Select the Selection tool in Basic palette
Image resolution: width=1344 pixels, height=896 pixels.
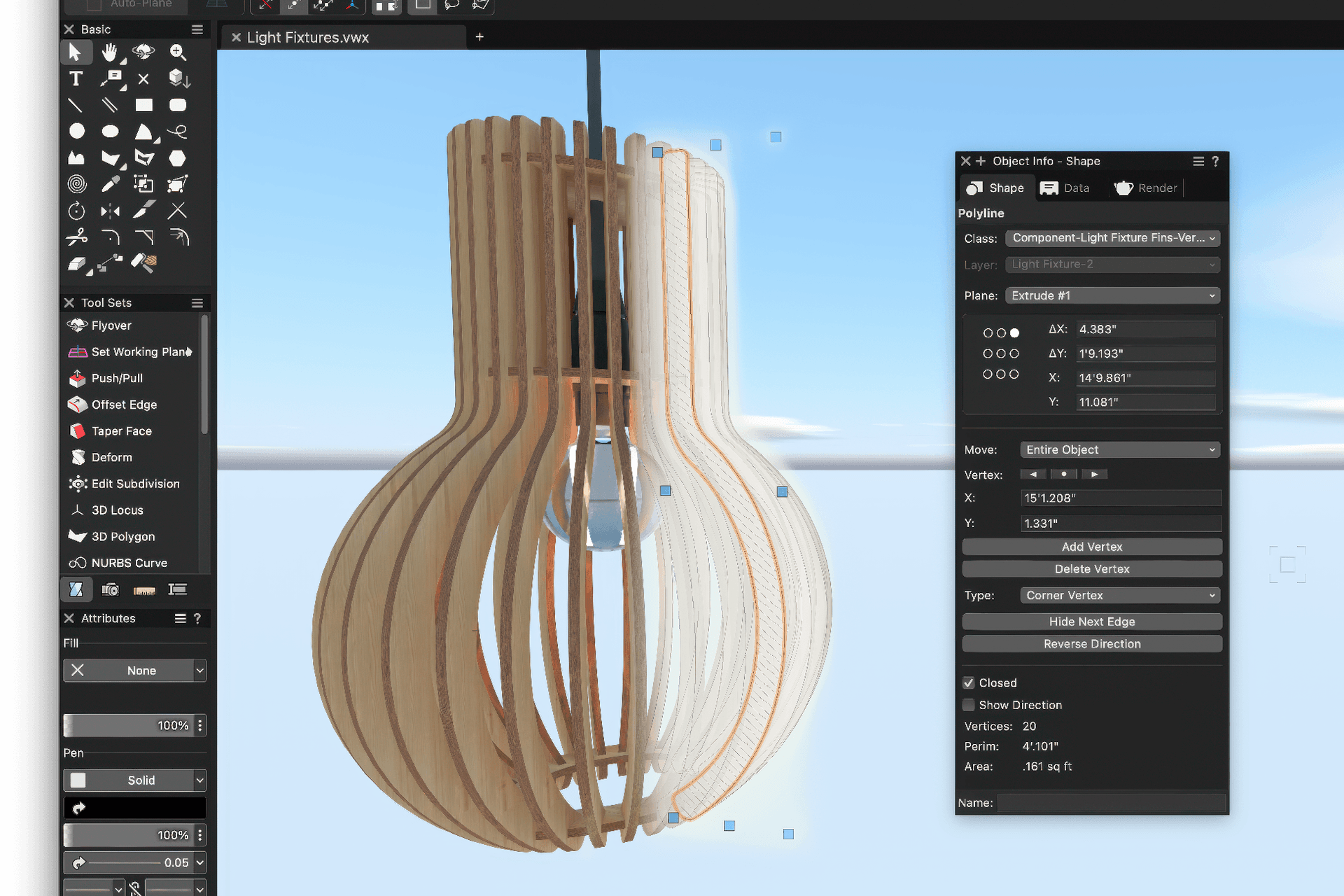coord(76,52)
